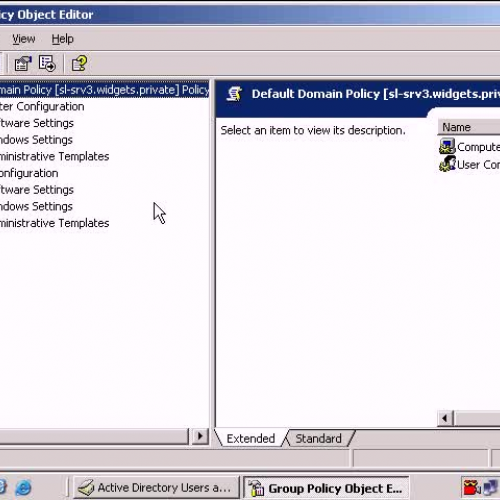Screen dimensions: 500x500
Task: Click User Configuration icon in the list
Action: tap(447, 164)
